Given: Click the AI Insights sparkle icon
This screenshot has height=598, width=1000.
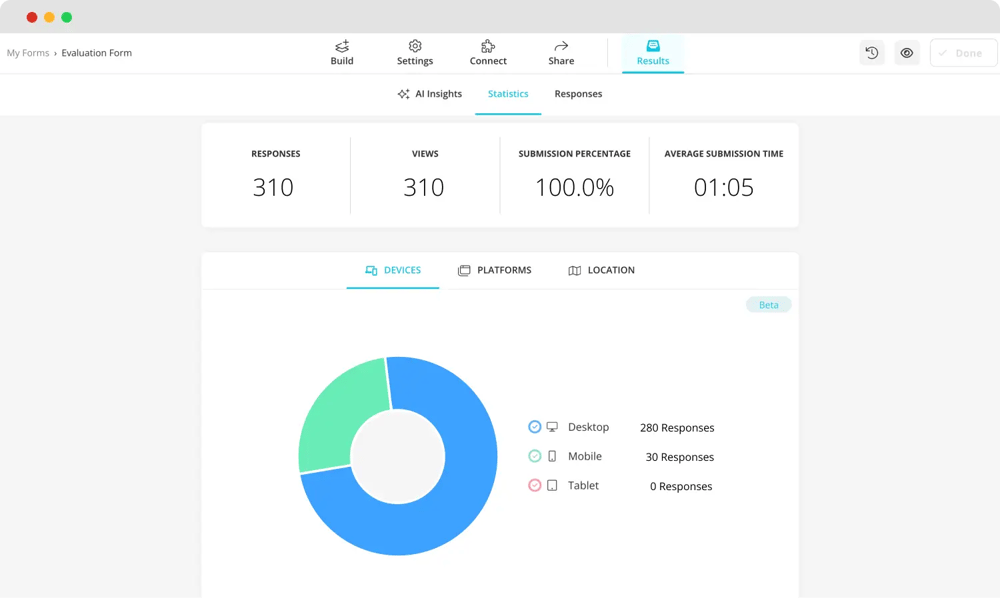Looking at the screenshot, I should 403,94.
